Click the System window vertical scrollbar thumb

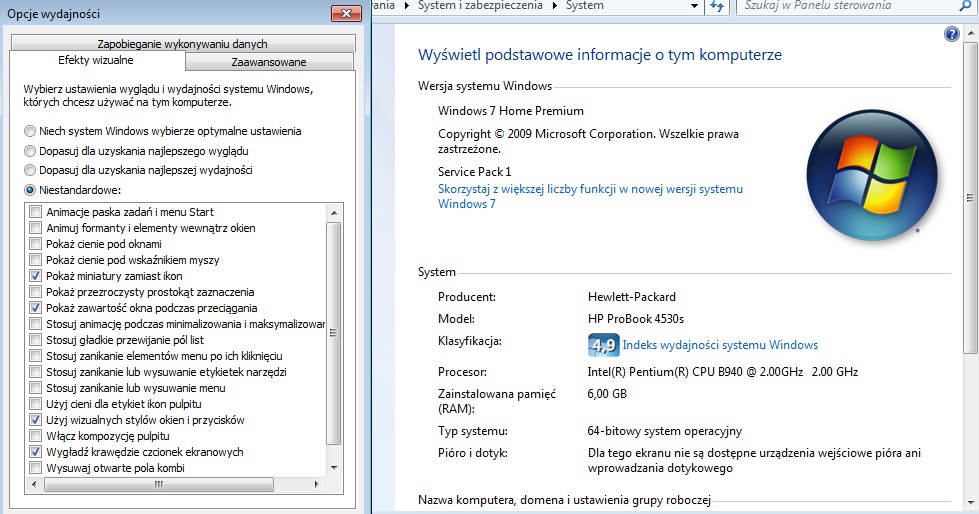970,198
